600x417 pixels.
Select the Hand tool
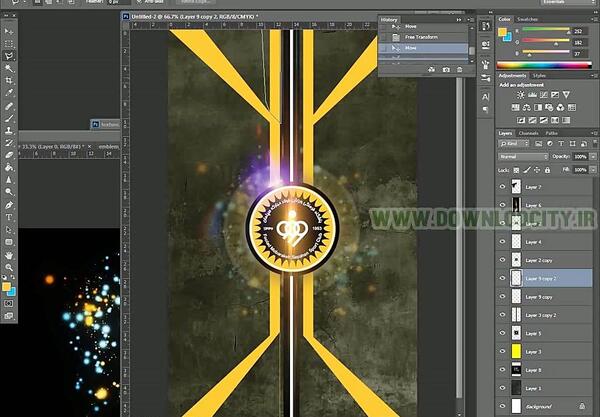pos(9,255)
